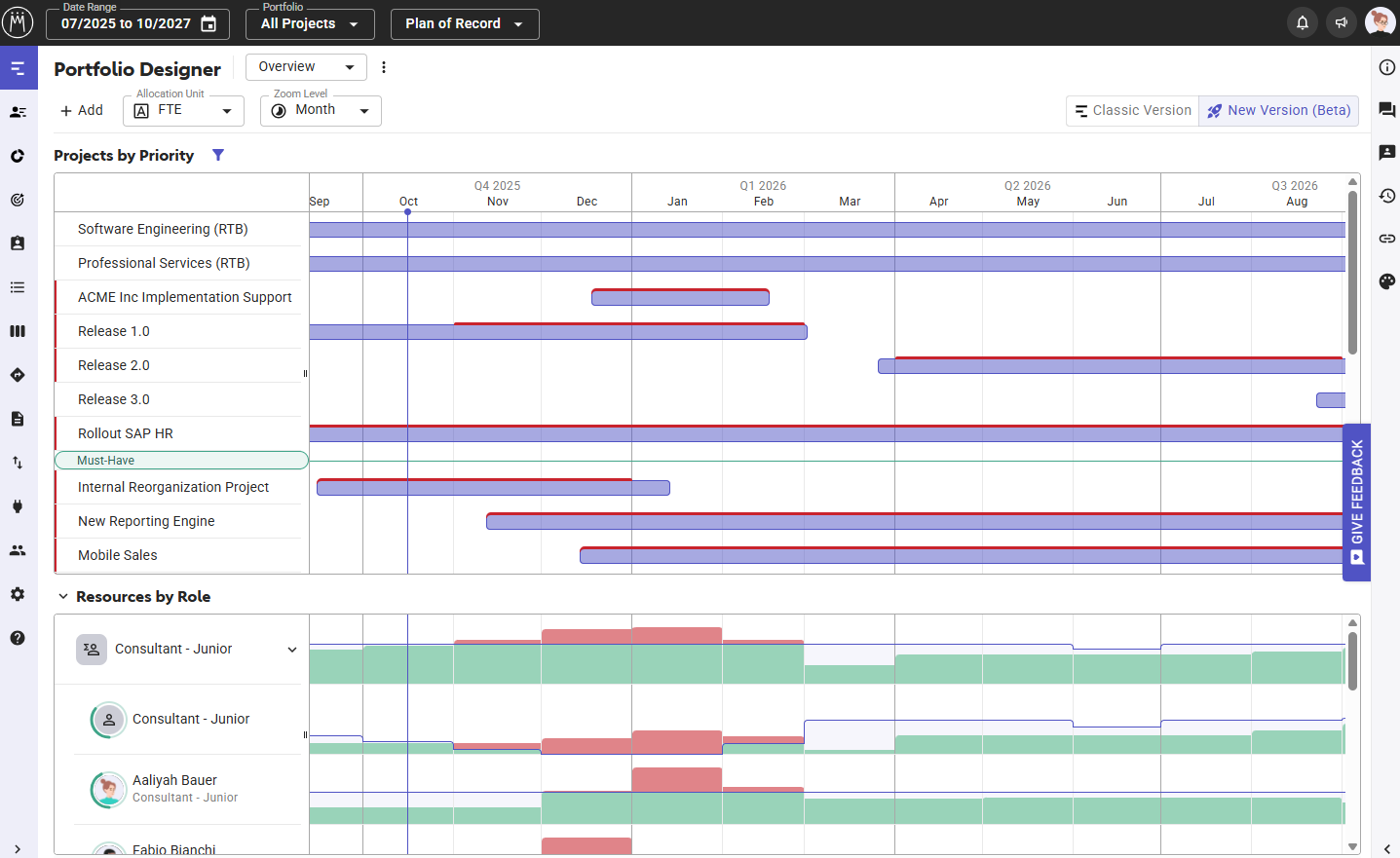This screenshot has height=858, width=1400.
Task: Collapse the Resources by Role section
Action: [x=63, y=596]
